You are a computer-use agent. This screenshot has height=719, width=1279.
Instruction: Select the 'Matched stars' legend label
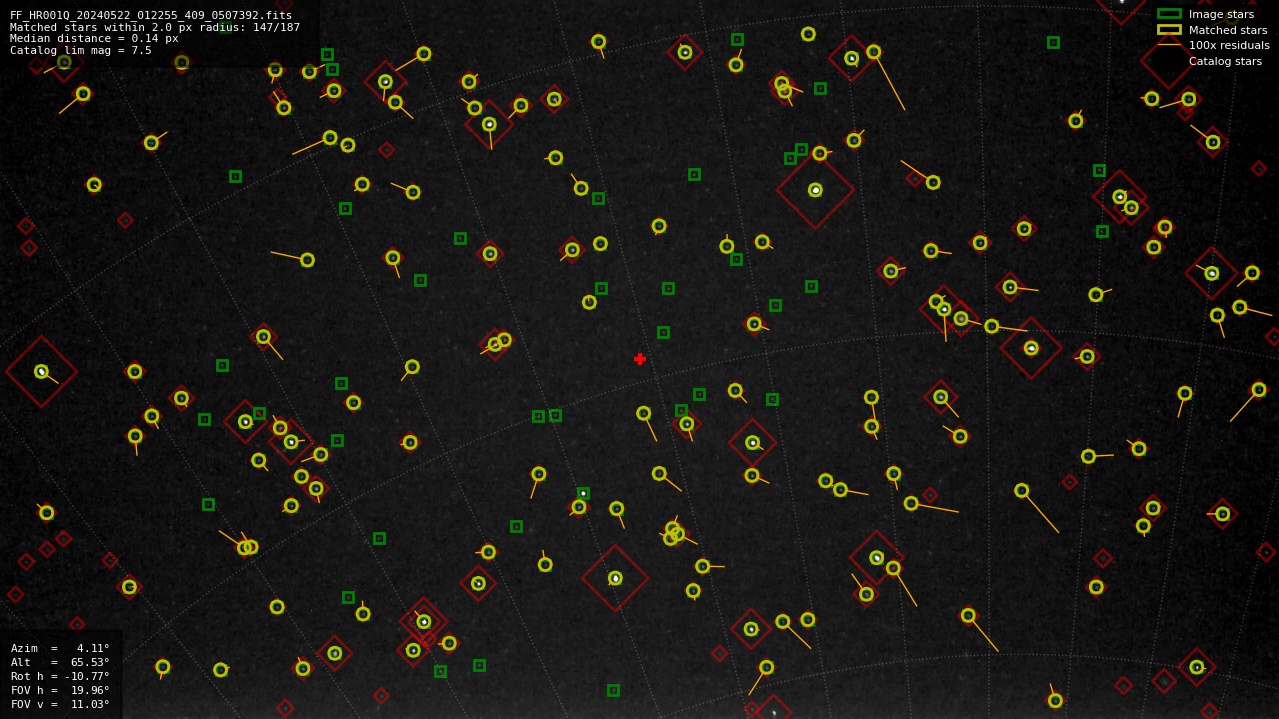tap(1228, 30)
